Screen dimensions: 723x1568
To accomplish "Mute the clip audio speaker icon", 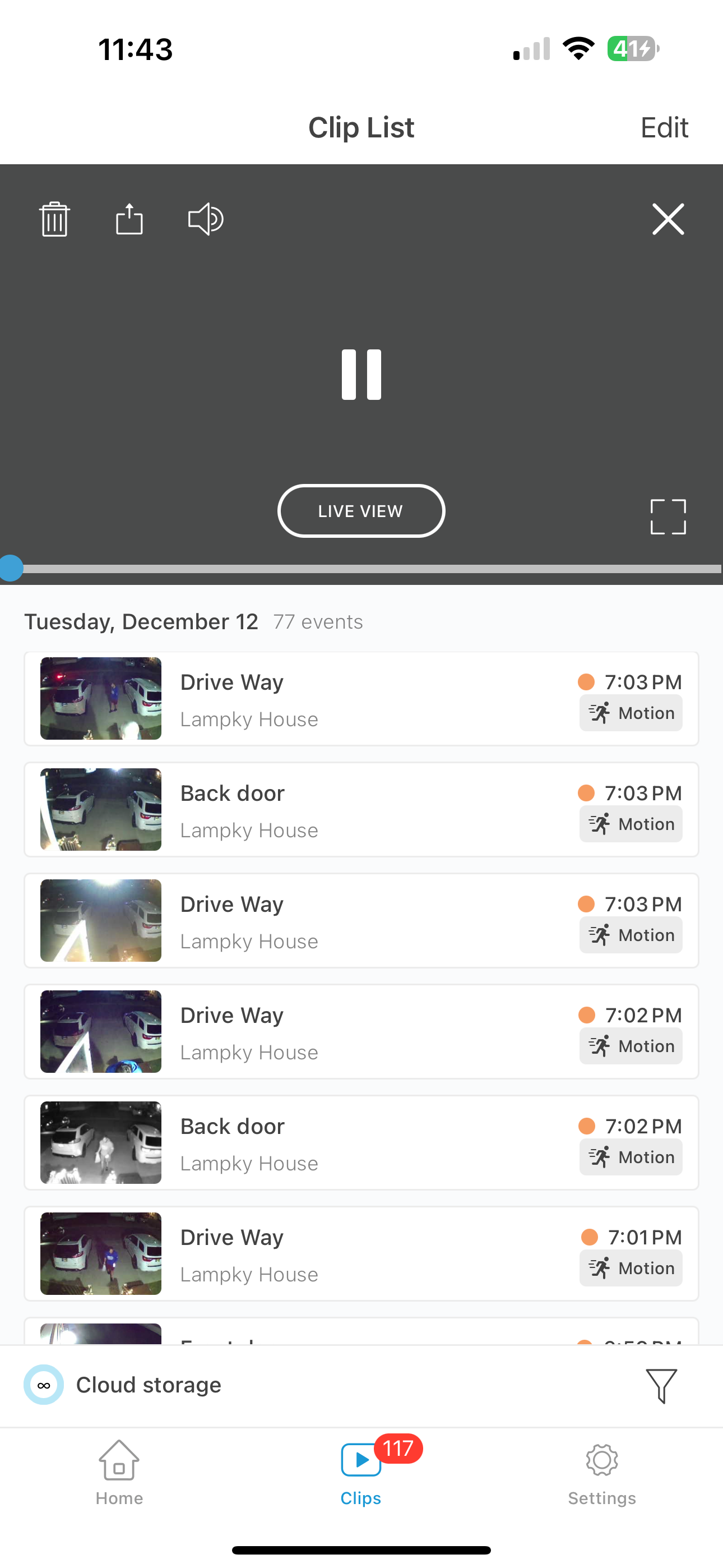I will click(x=206, y=219).
